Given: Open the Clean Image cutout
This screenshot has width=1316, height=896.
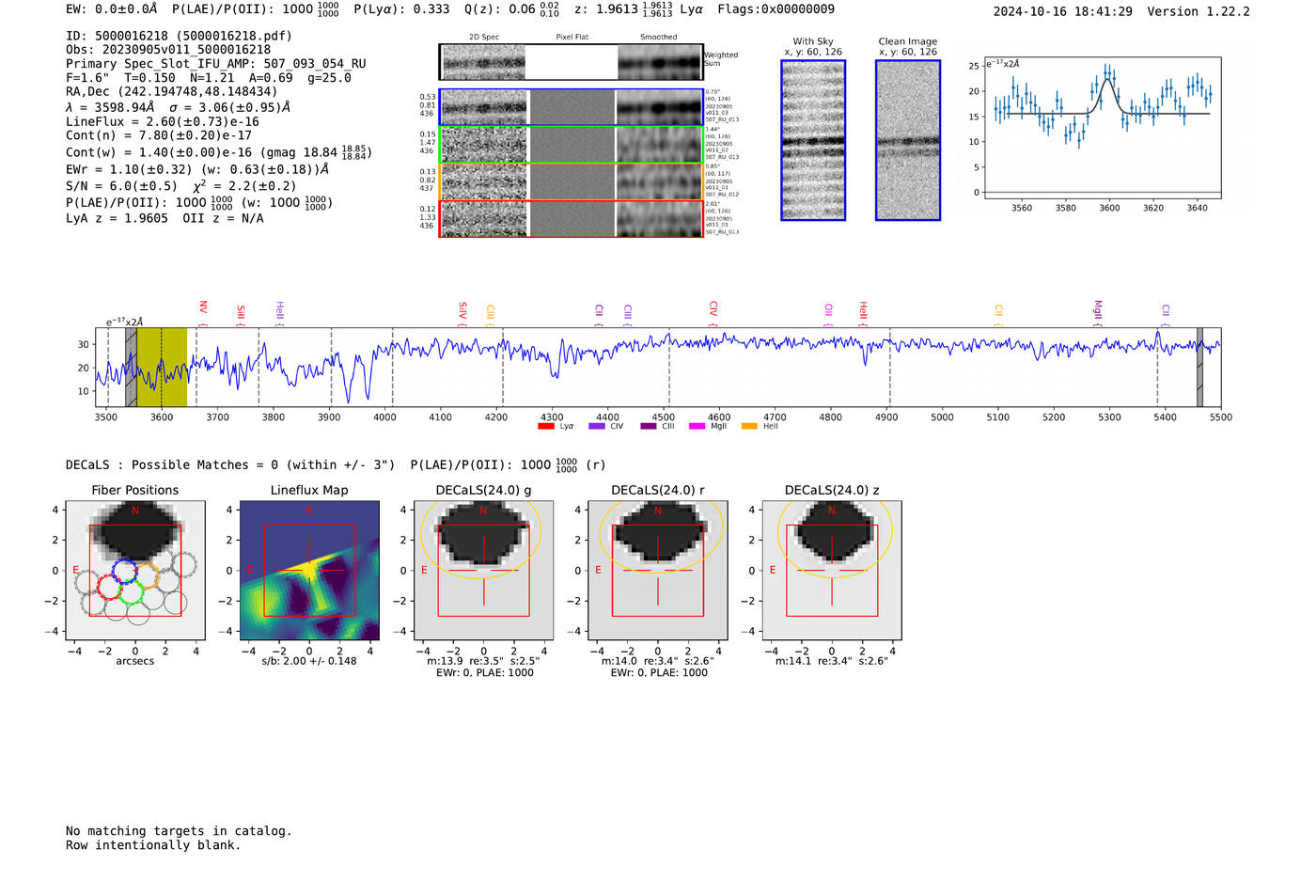Looking at the screenshot, I should point(907,140).
